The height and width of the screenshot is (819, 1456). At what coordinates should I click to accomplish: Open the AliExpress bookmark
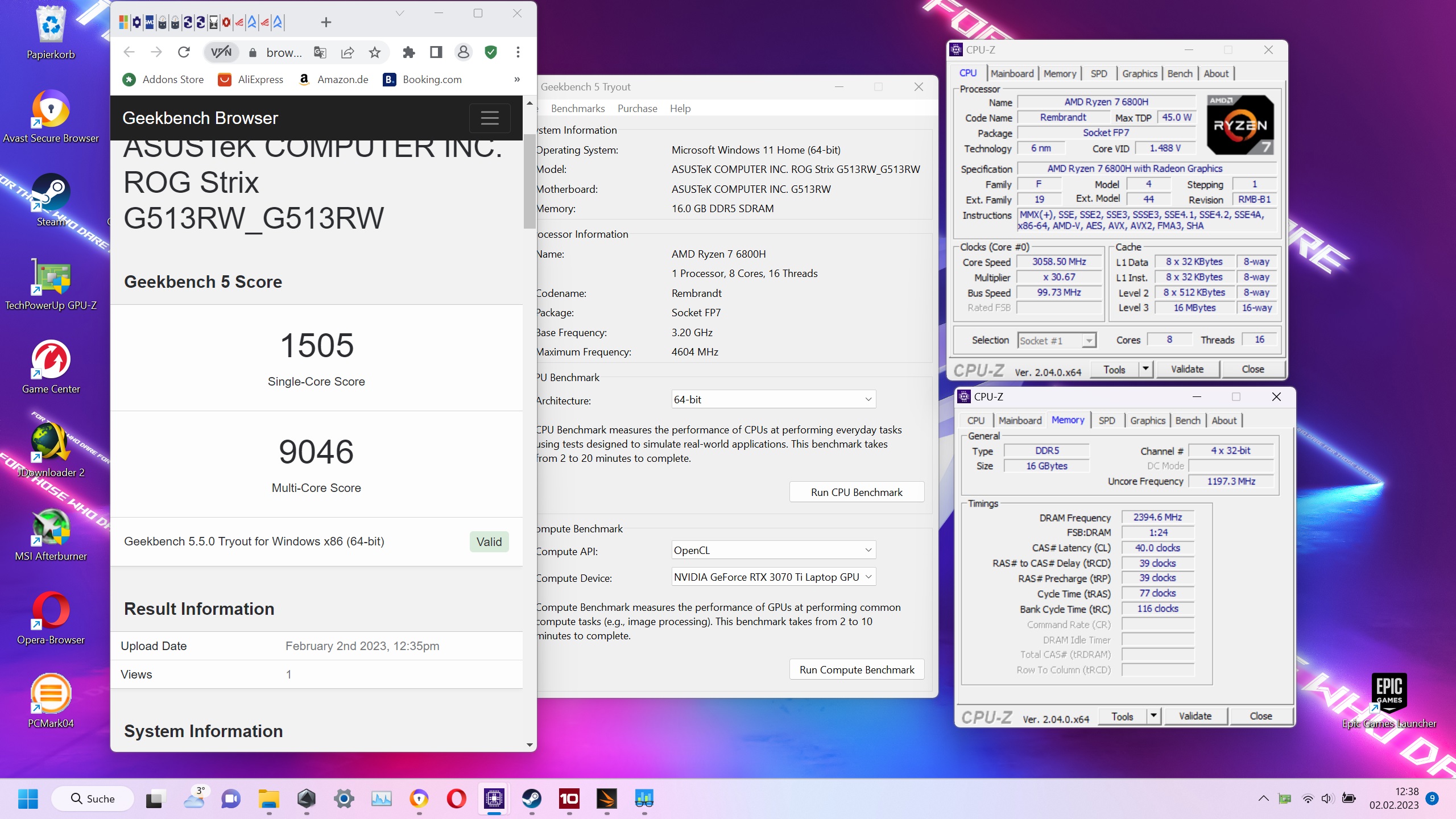251,79
